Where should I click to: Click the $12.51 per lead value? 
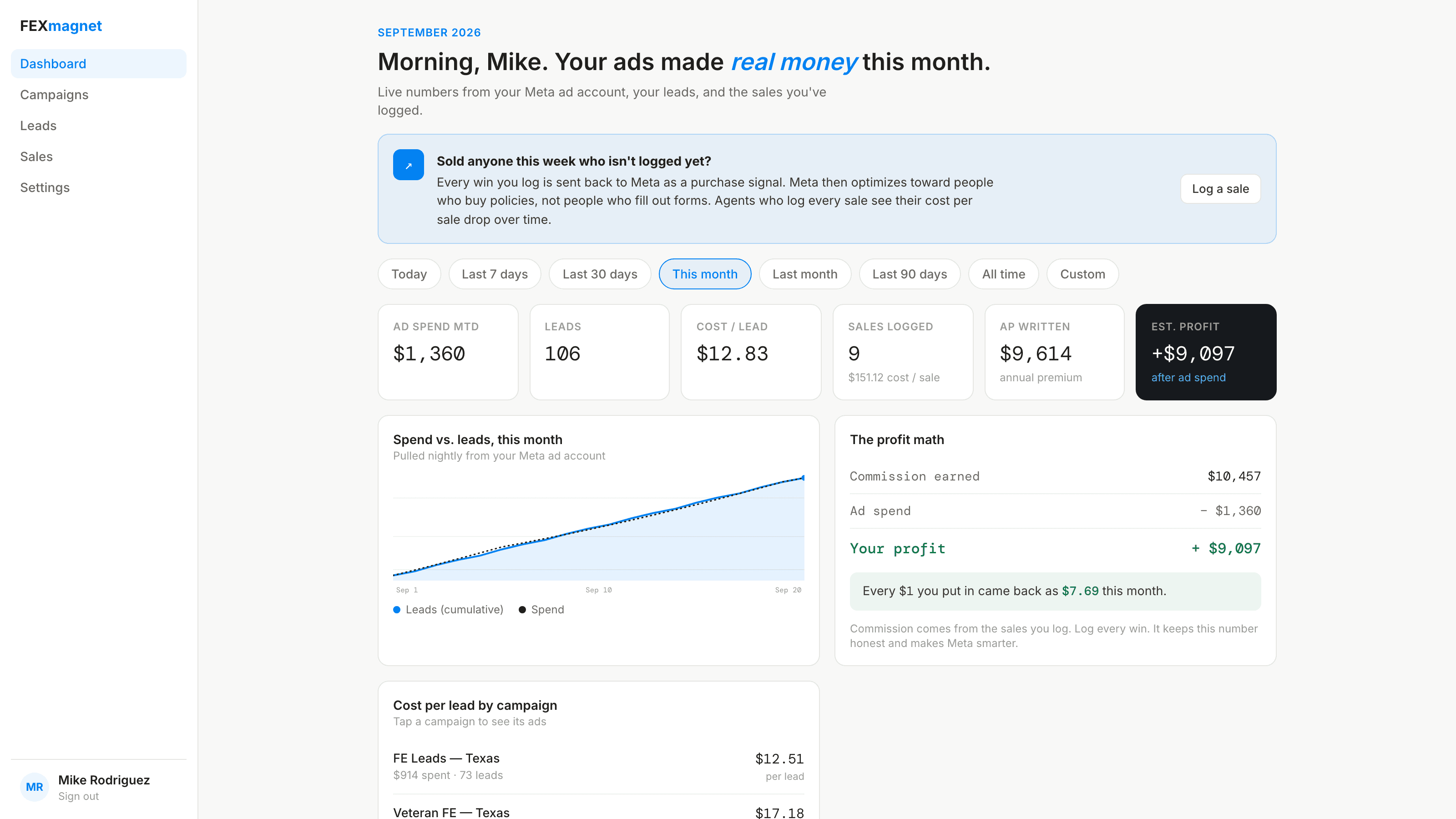coord(779,758)
